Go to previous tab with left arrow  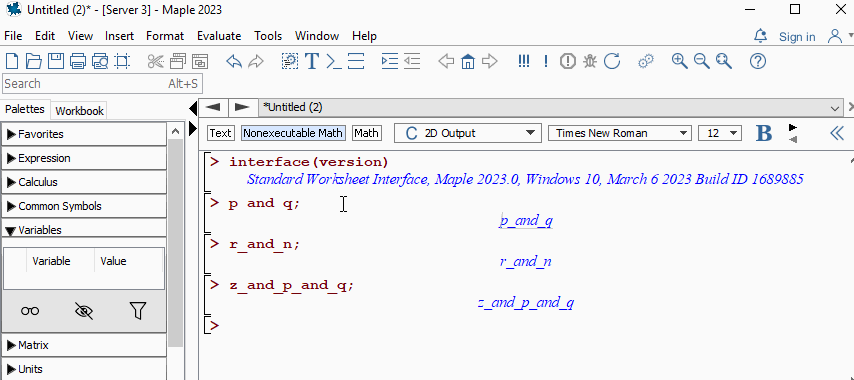point(213,107)
